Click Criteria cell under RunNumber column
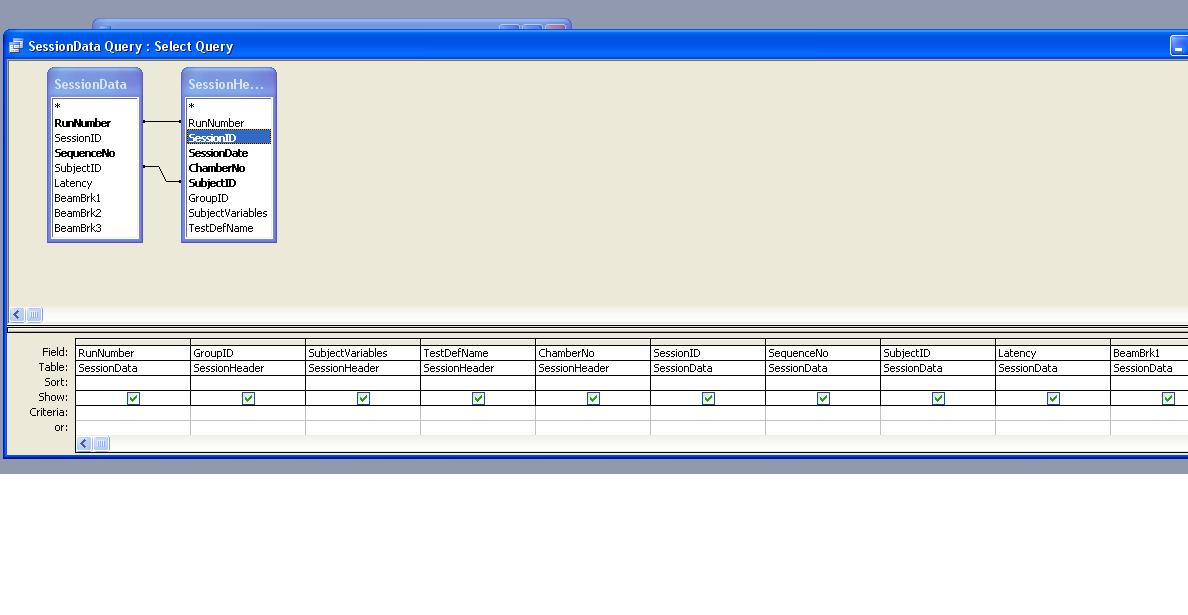This screenshot has width=1188, height=615. pos(133,413)
